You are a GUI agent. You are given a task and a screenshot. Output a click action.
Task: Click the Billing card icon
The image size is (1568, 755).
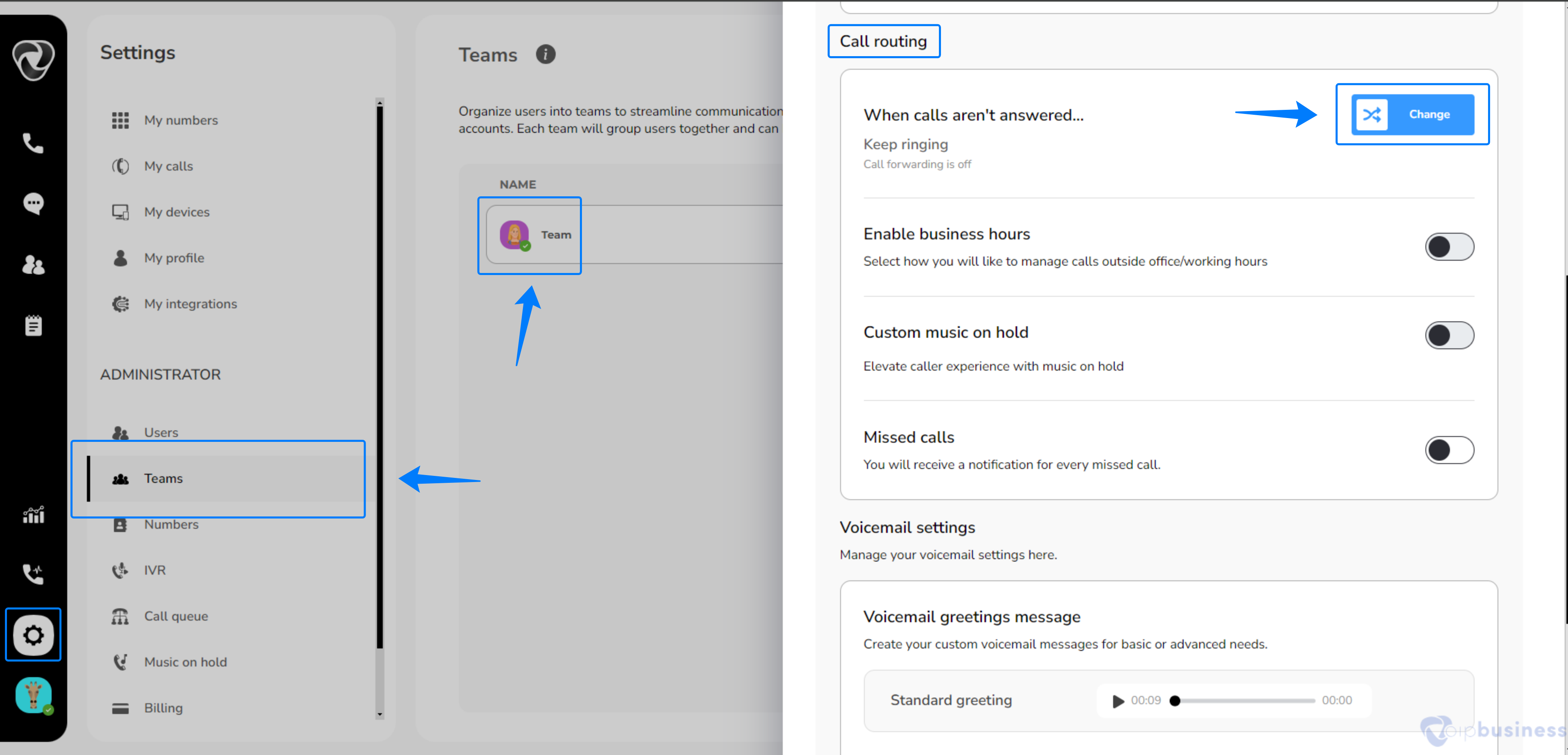point(120,708)
